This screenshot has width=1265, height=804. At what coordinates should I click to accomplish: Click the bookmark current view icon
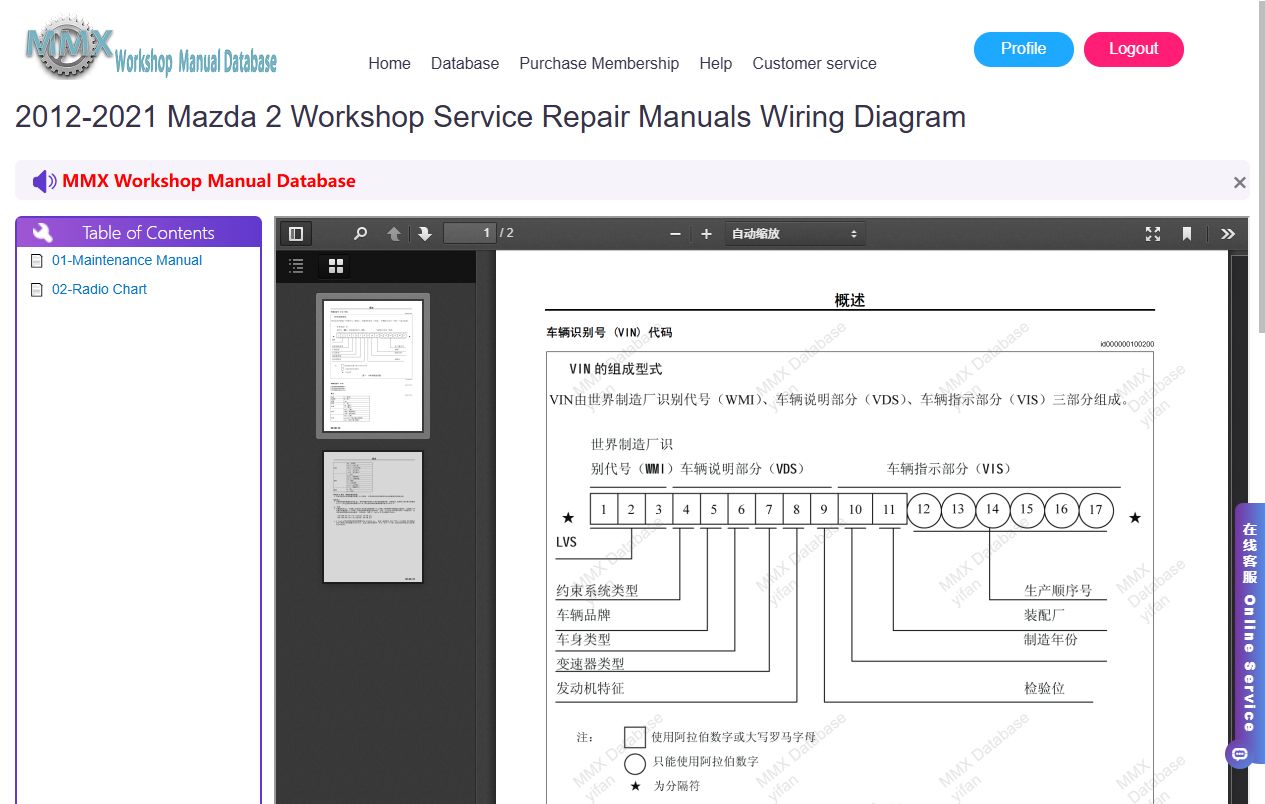coord(1187,234)
